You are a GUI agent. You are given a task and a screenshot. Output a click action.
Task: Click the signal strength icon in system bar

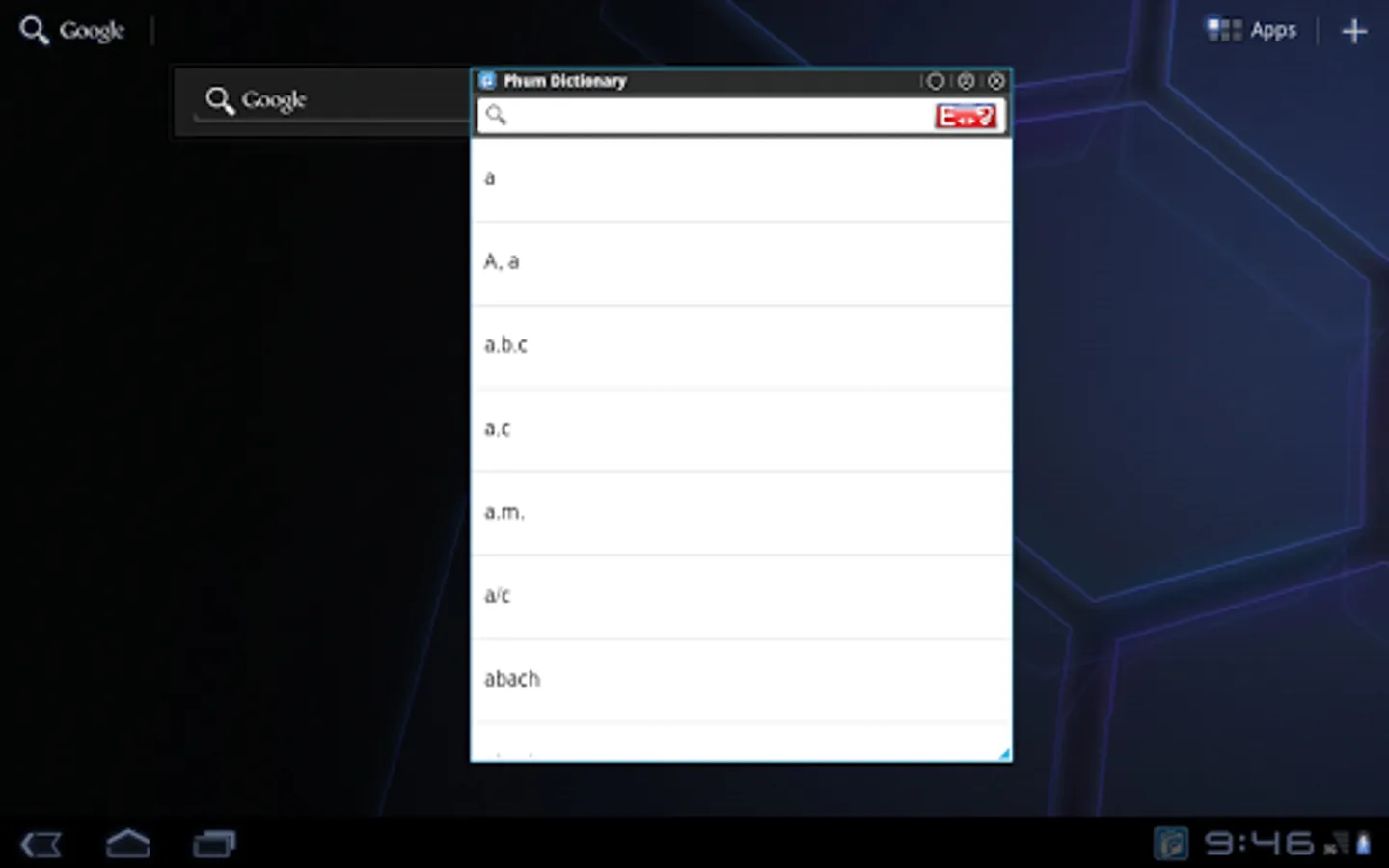[x=1337, y=845]
